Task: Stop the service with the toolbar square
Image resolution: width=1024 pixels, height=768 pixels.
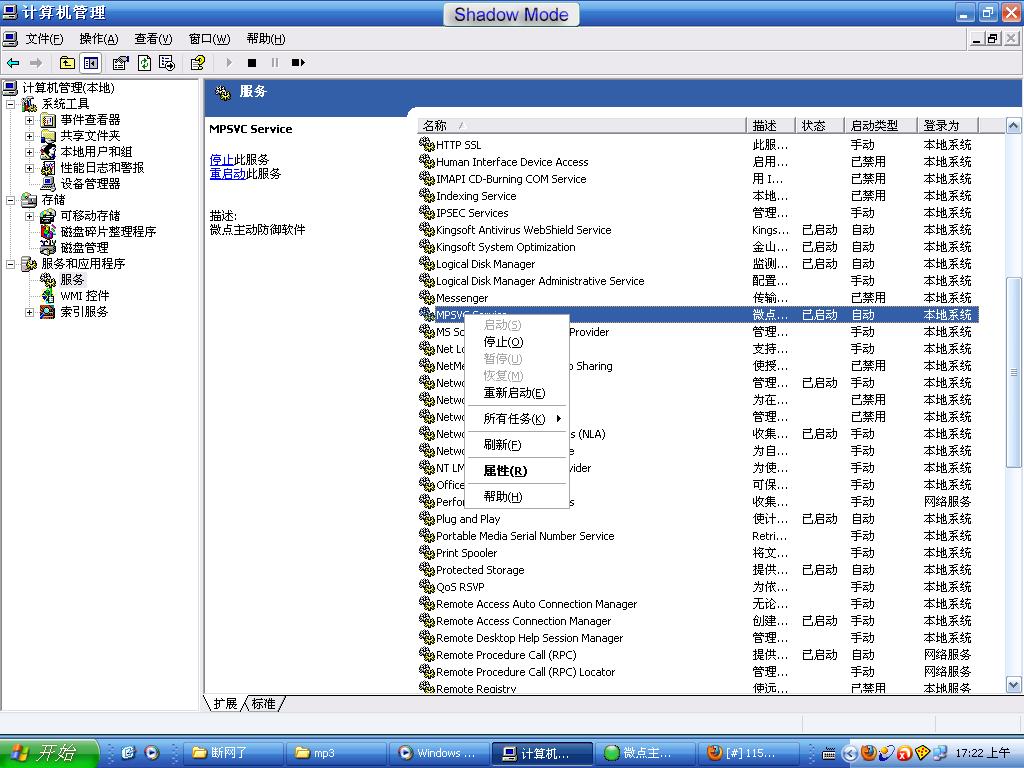Action: tap(252, 63)
